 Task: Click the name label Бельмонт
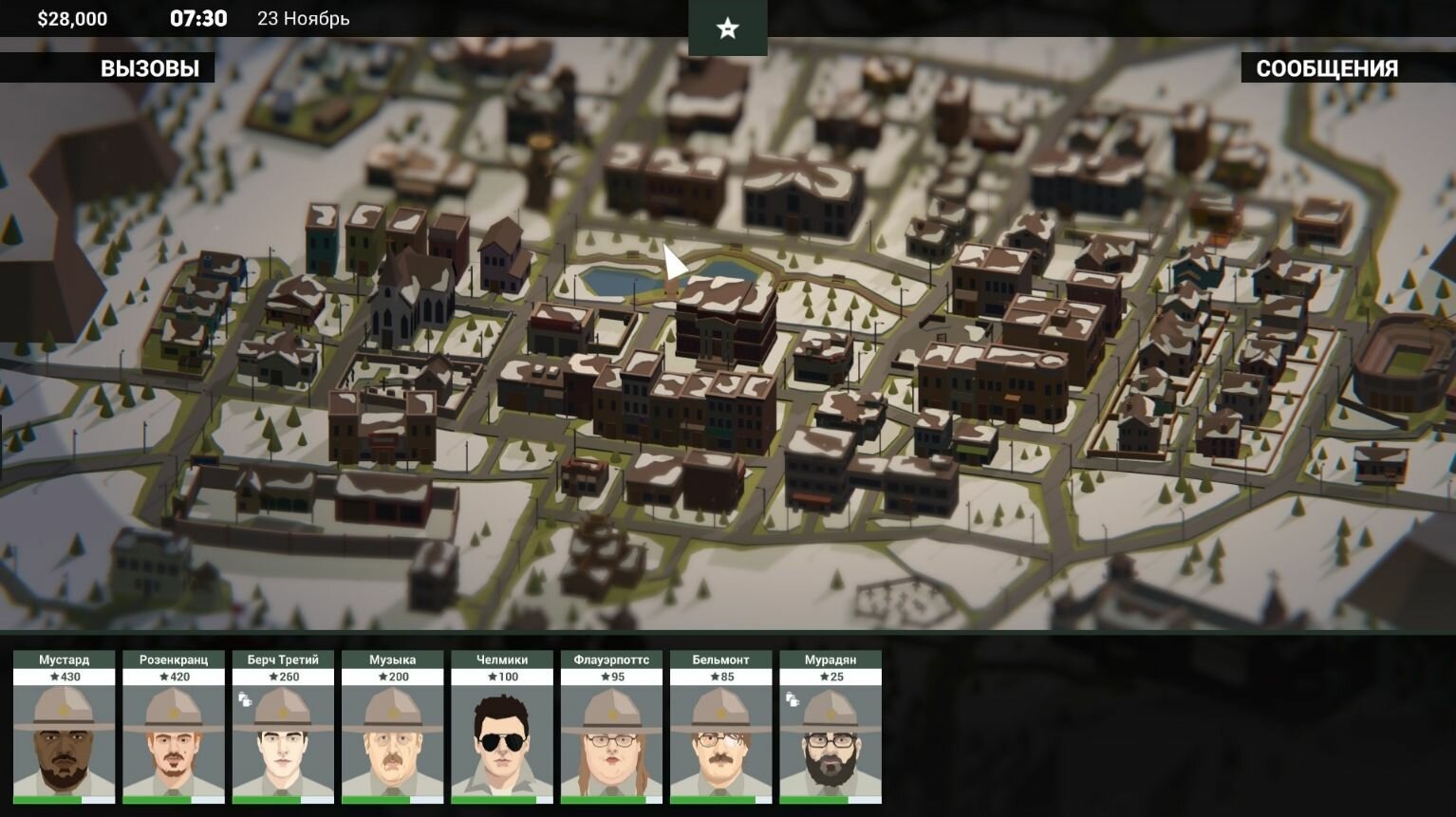(720, 659)
